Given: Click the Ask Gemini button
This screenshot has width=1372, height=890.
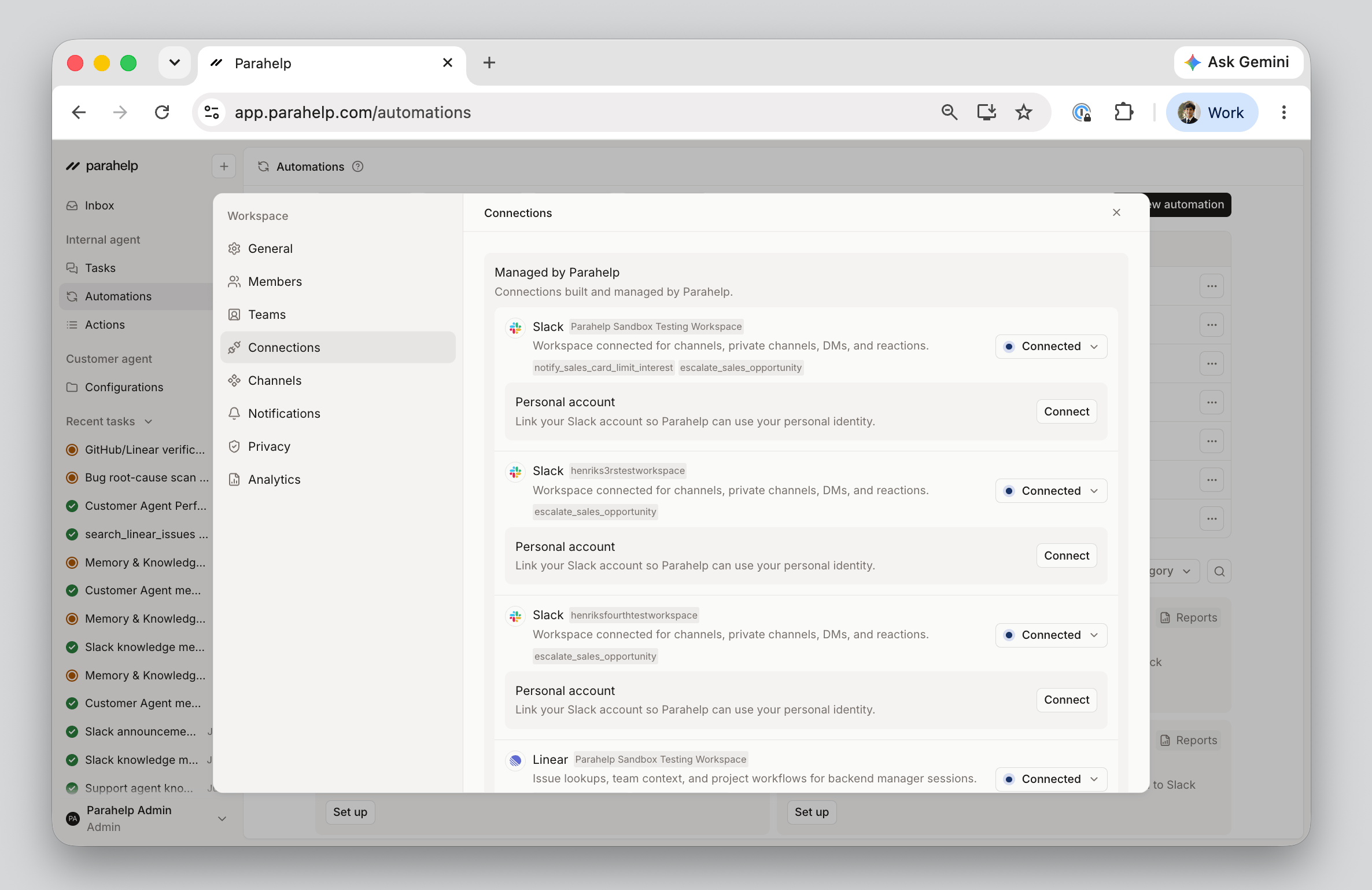Looking at the screenshot, I should tap(1238, 62).
